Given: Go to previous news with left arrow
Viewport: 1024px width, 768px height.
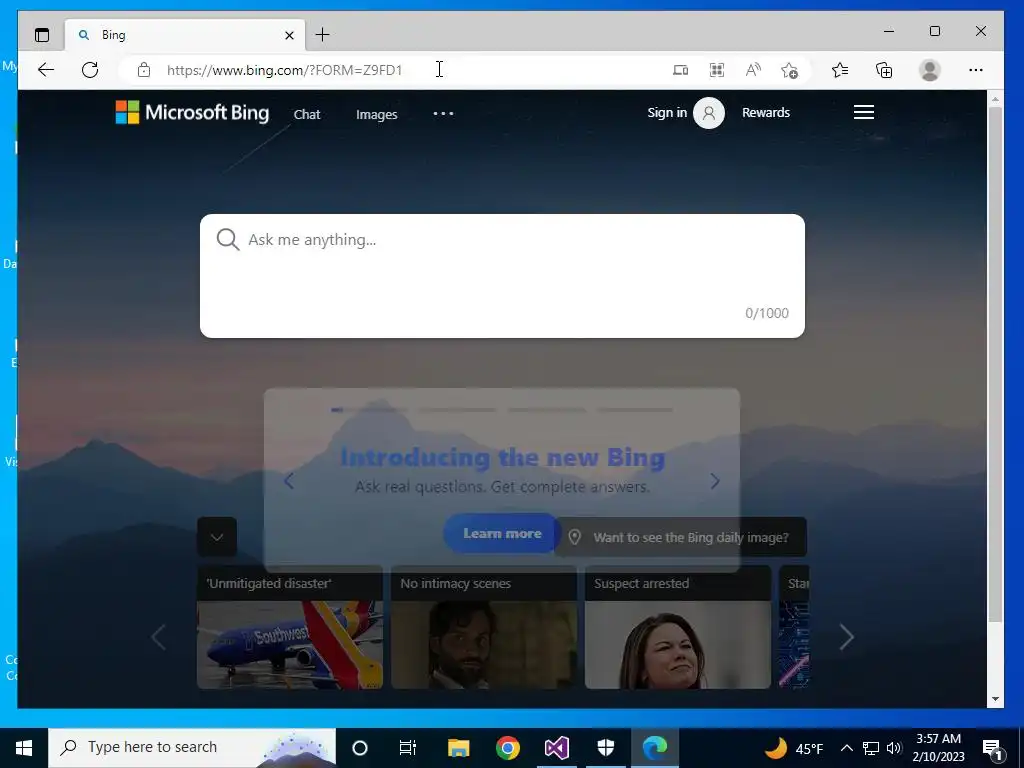Looking at the screenshot, I should tap(159, 637).
